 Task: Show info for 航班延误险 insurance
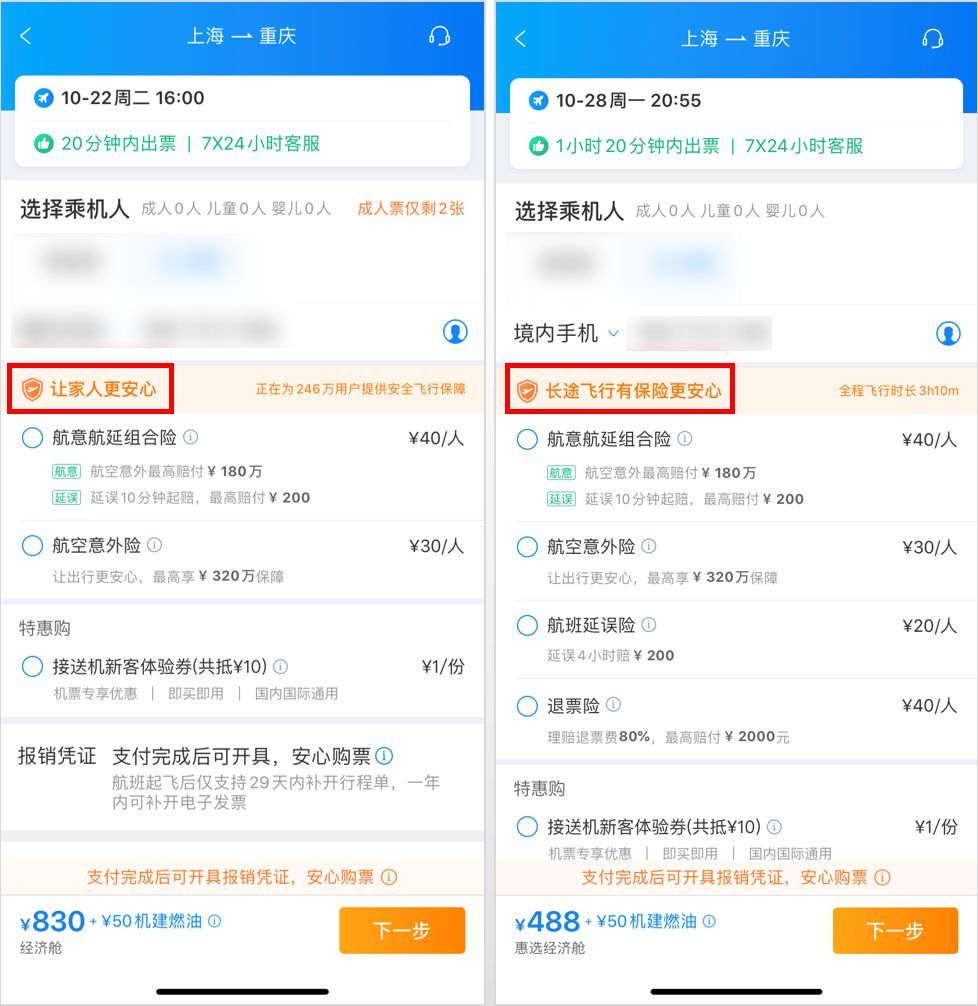649,624
